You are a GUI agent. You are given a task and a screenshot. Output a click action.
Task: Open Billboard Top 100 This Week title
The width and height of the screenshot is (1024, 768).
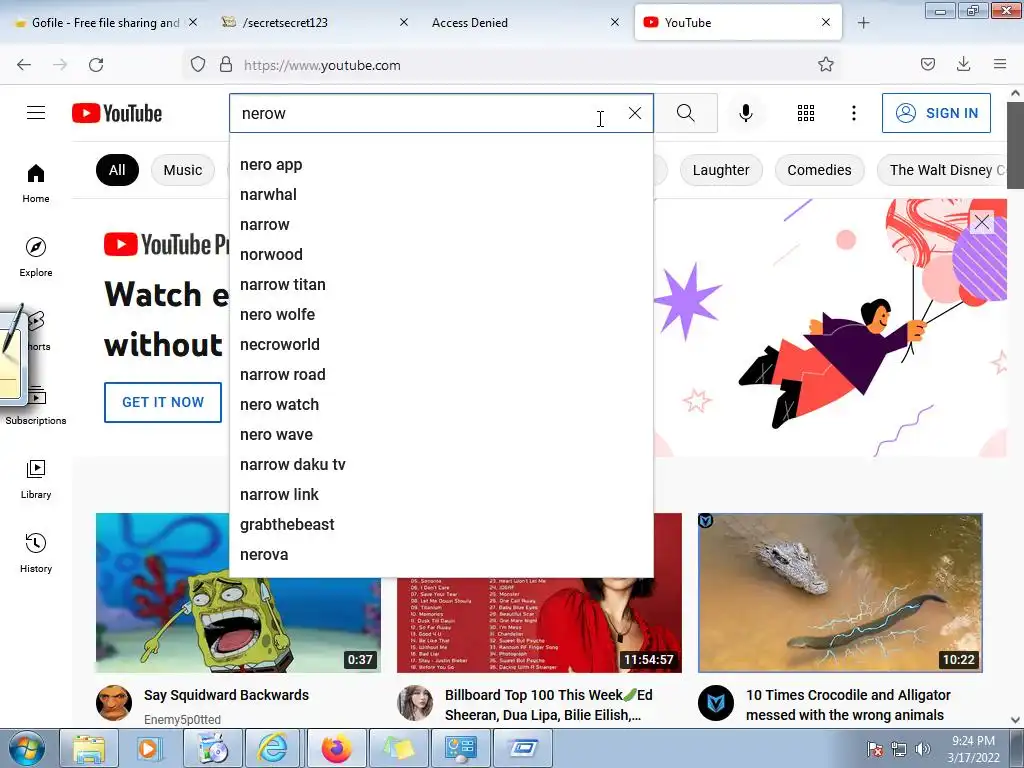[549, 705]
